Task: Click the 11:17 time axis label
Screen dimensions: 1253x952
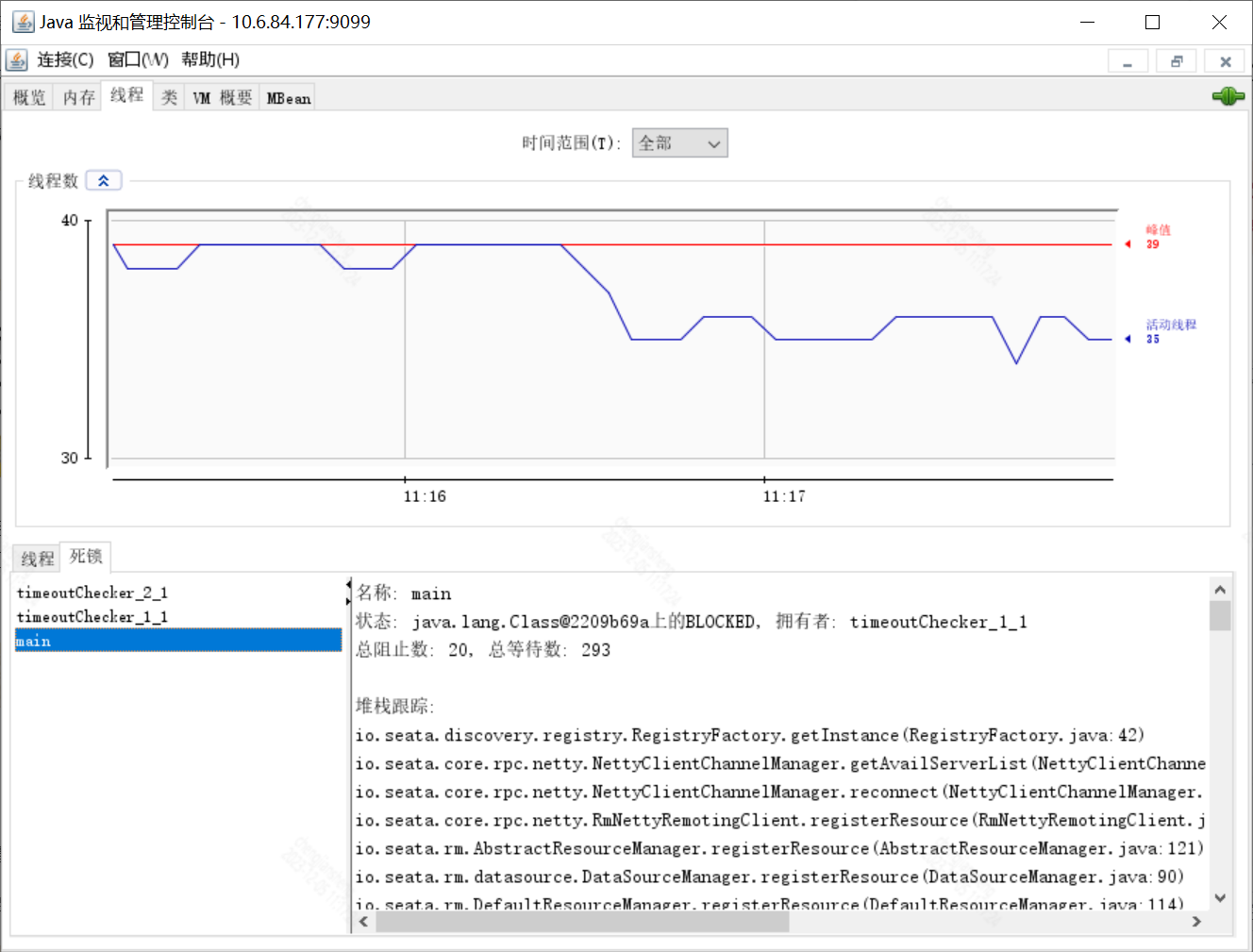Action: [x=784, y=496]
